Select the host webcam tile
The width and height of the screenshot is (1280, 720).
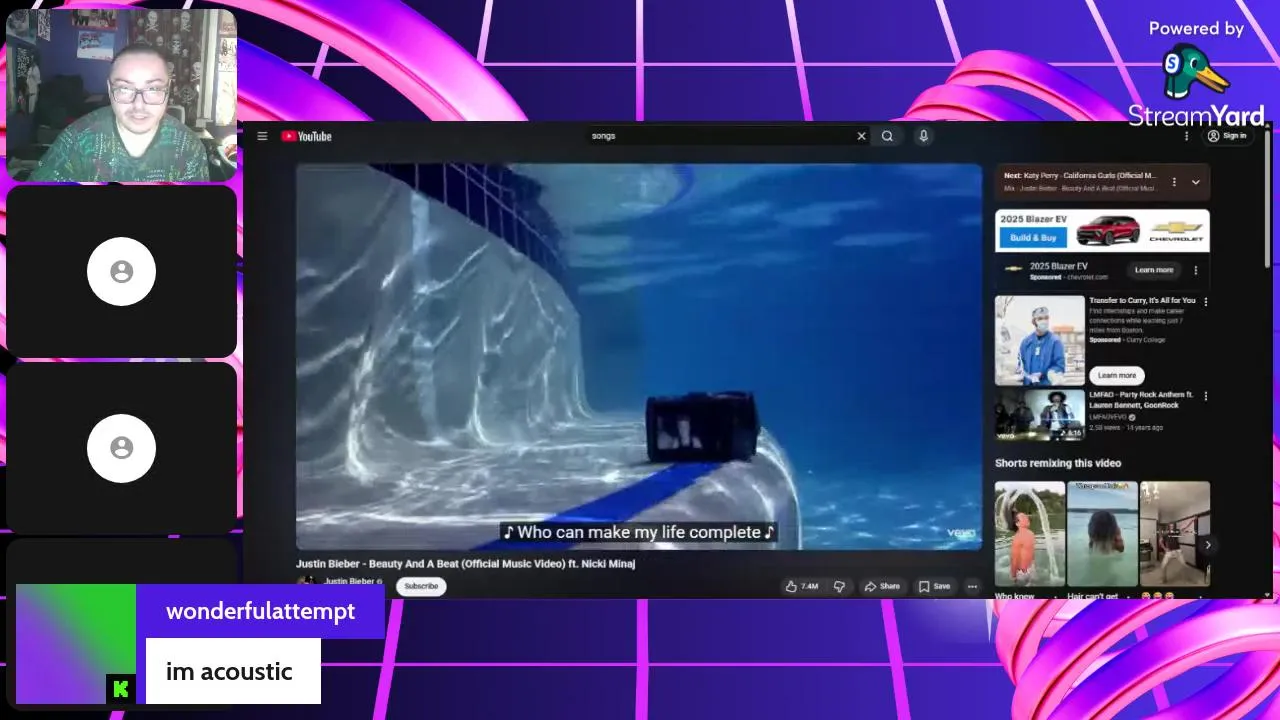[121, 95]
